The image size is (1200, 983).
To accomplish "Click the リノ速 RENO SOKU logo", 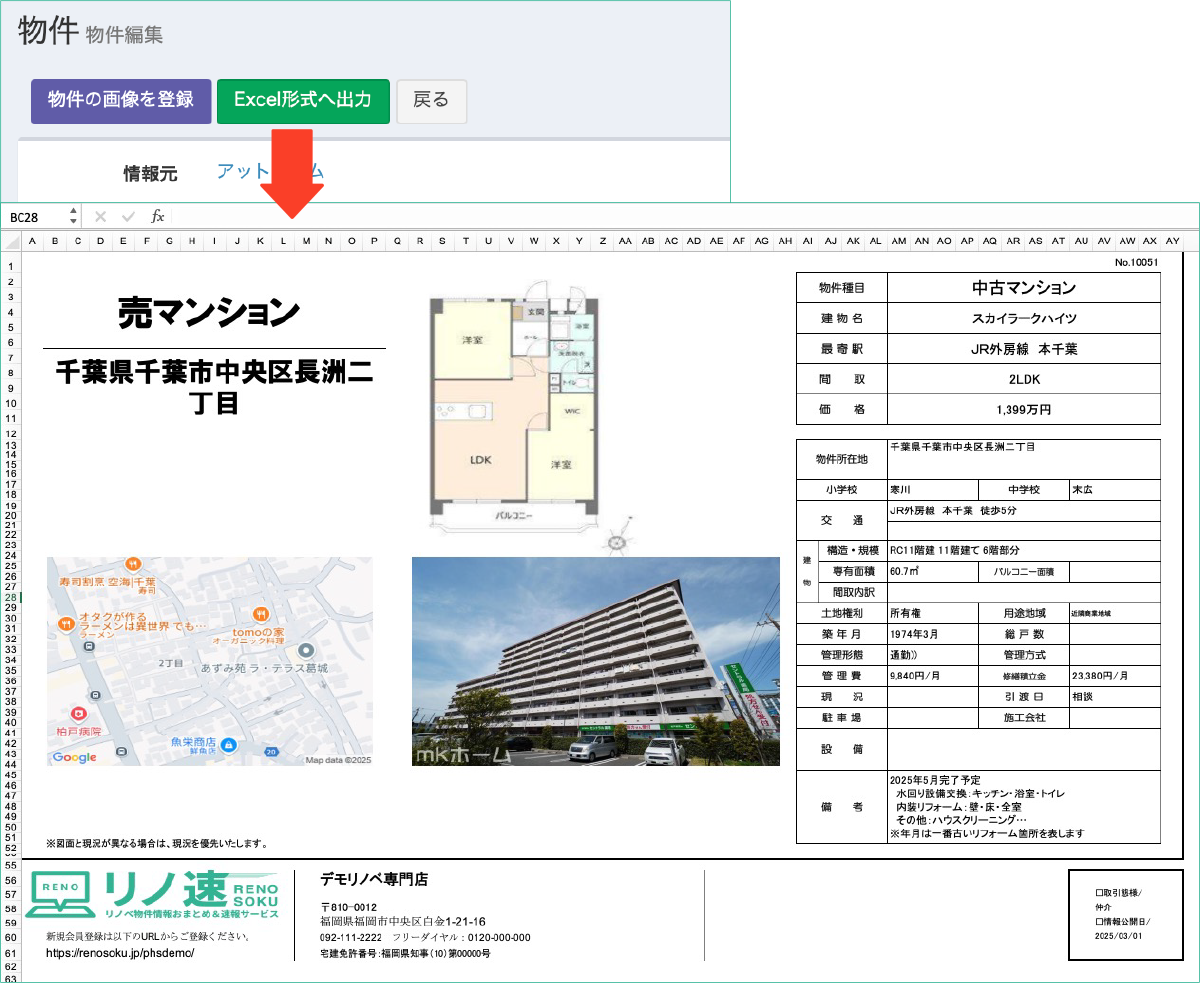I will [152, 896].
